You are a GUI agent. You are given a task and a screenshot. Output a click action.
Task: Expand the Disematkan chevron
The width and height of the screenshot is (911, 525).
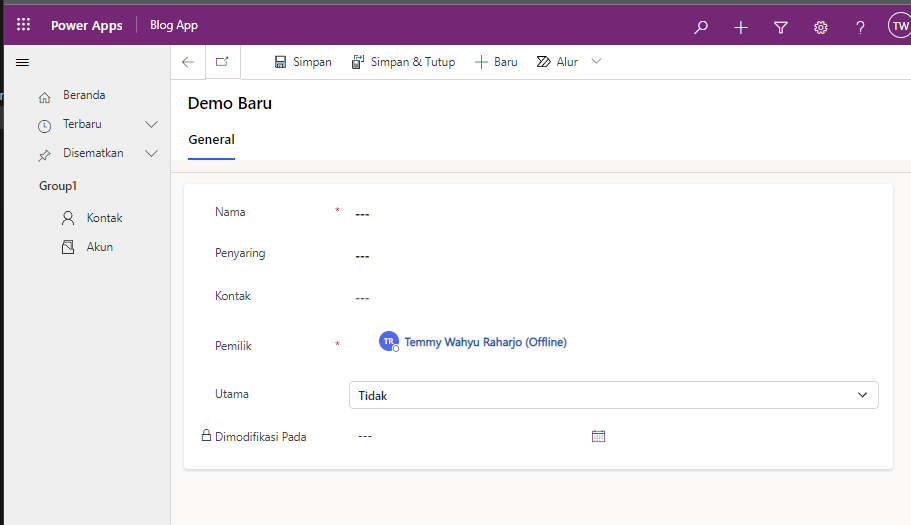tap(151, 153)
